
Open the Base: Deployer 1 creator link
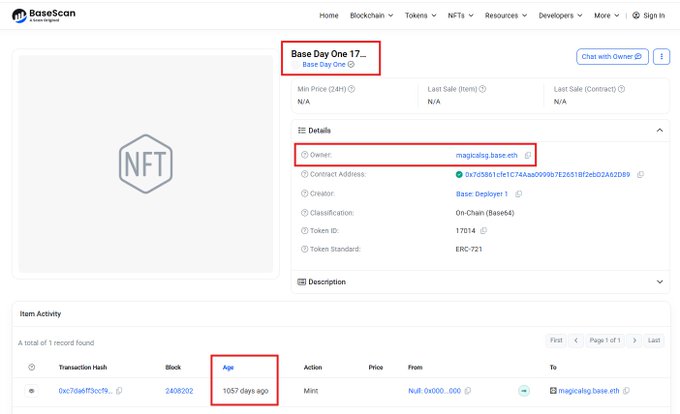481,194
